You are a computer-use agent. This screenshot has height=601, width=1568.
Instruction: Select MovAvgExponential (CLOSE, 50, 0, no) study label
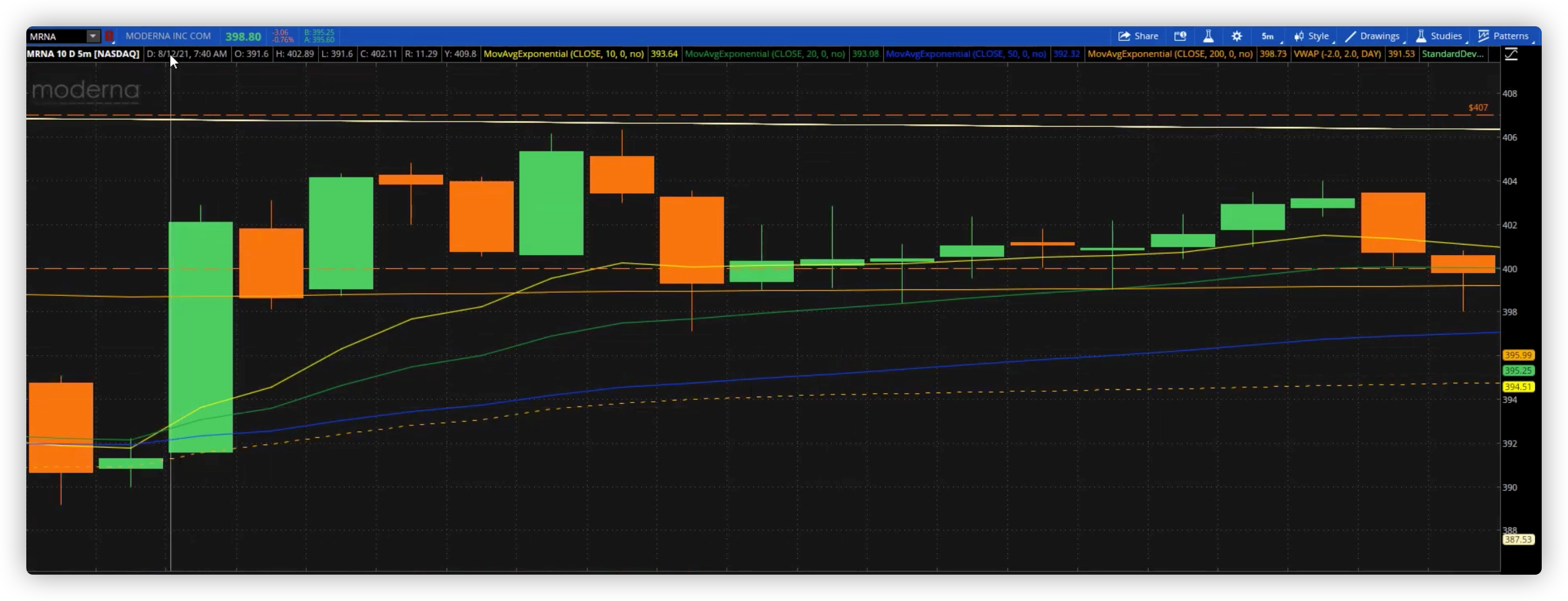tap(966, 54)
